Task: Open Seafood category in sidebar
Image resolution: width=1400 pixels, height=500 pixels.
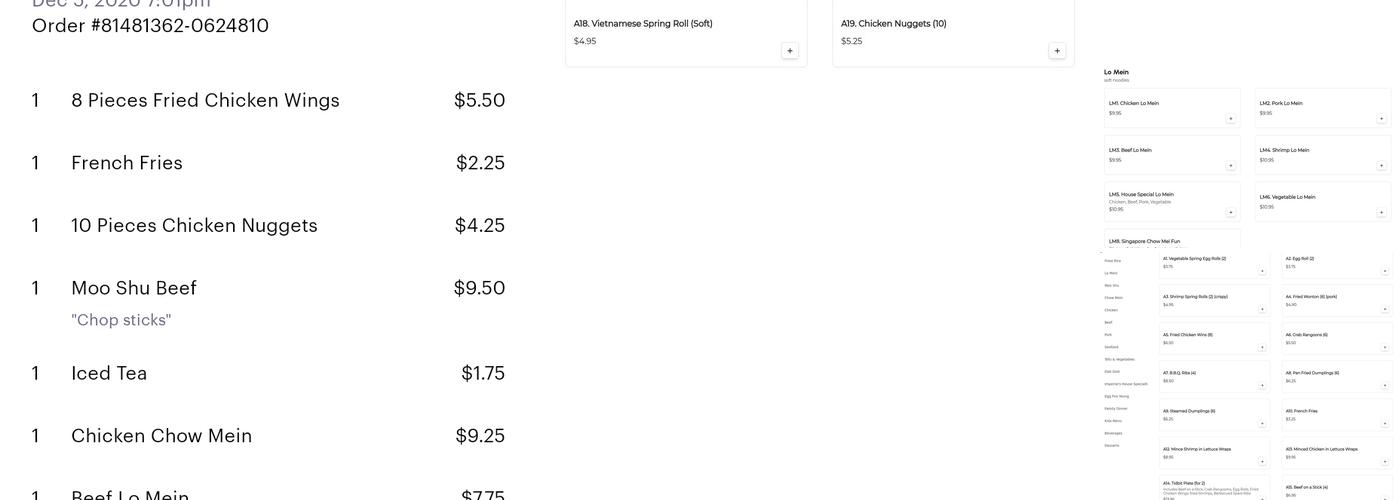Action: pyautogui.click(x=1112, y=347)
